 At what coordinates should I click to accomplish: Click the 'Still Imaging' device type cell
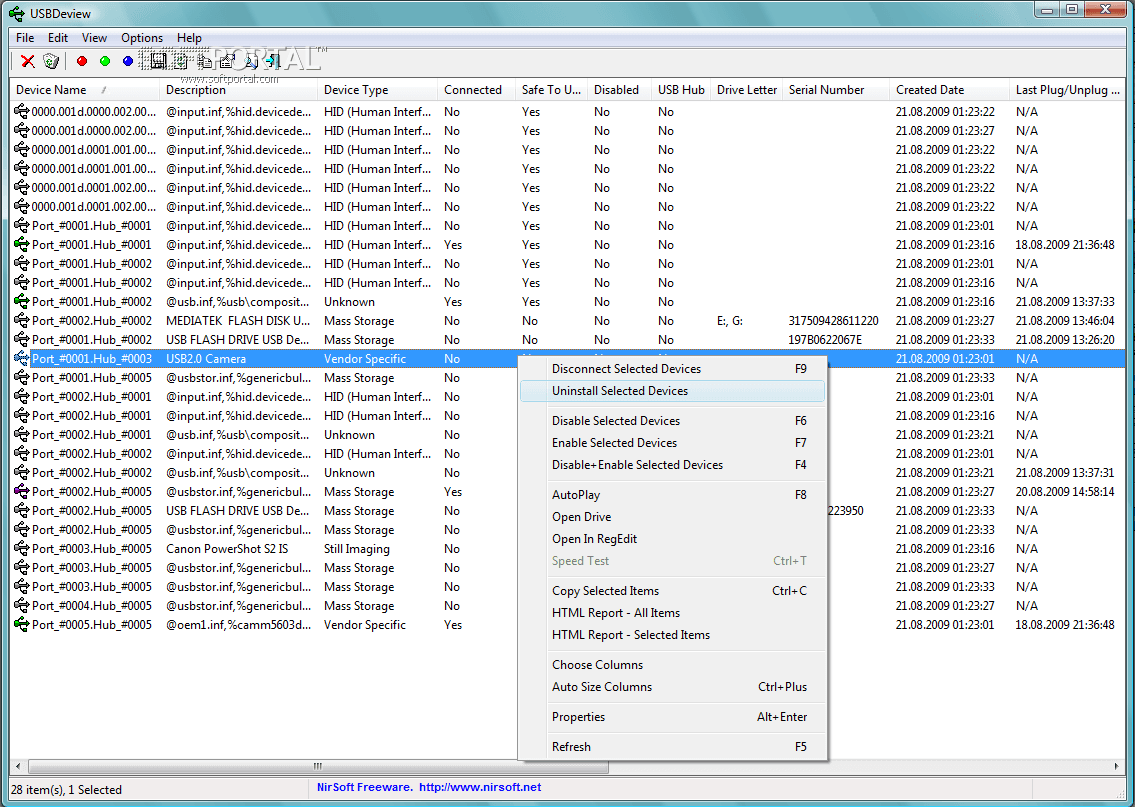pos(357,549)
